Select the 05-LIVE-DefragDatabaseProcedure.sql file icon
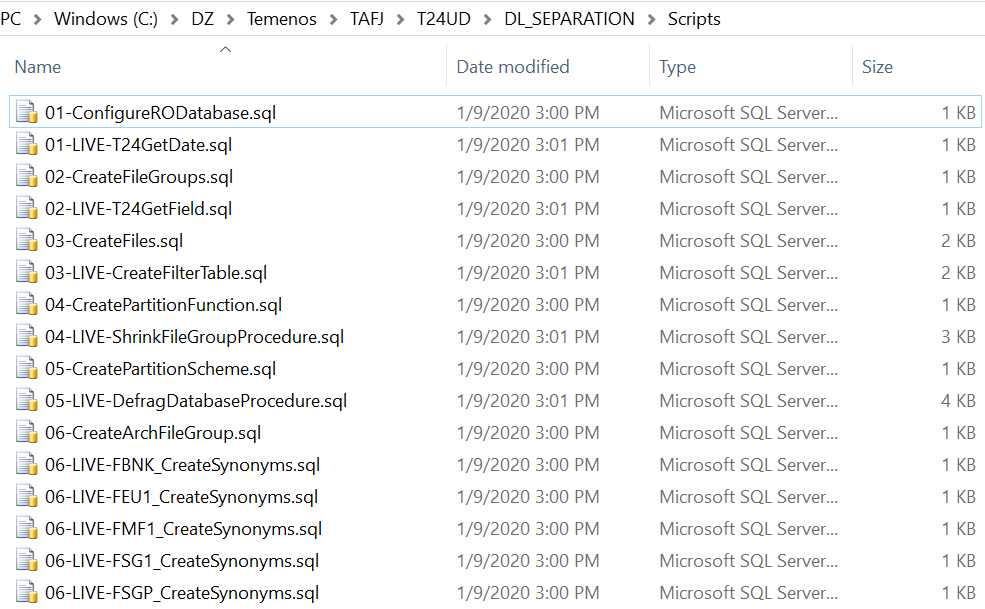Viewport: 985px width, 609px height. pos(27,401)
